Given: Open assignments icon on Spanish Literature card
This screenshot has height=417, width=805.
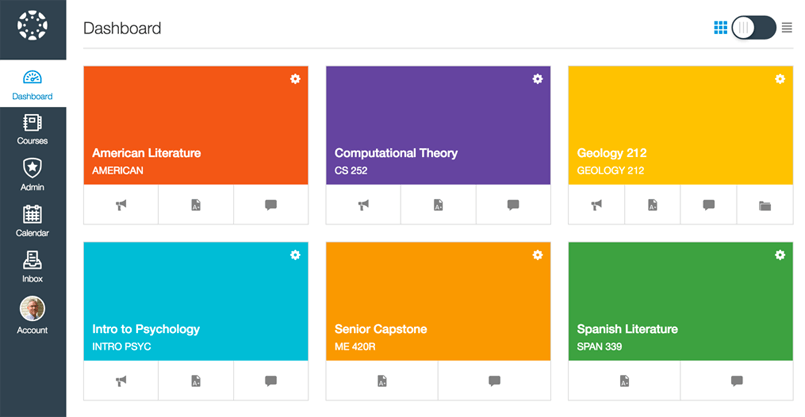Looking at the screenshot, I should pyautogui.click(x=624, y=381).
